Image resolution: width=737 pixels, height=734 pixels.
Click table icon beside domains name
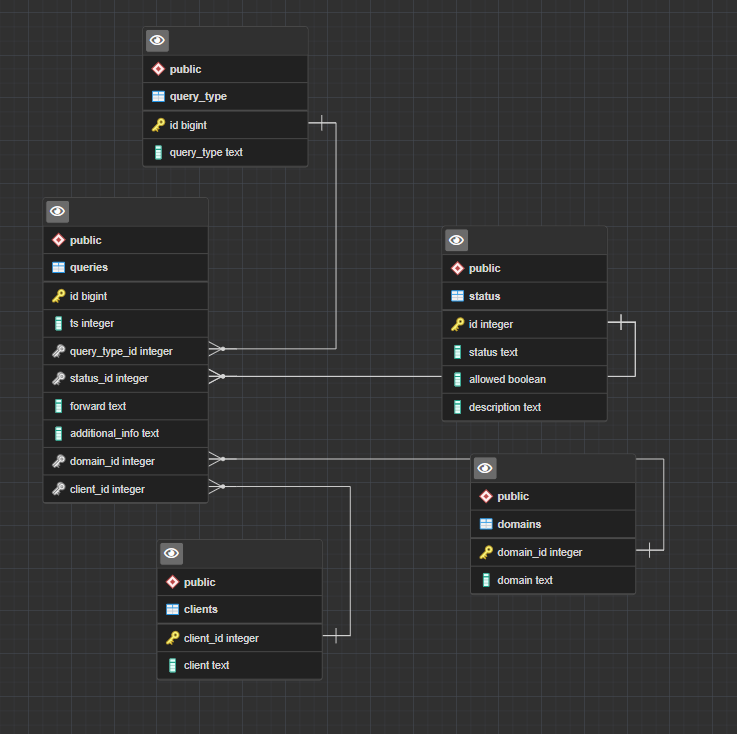click(x=486, y=524)
